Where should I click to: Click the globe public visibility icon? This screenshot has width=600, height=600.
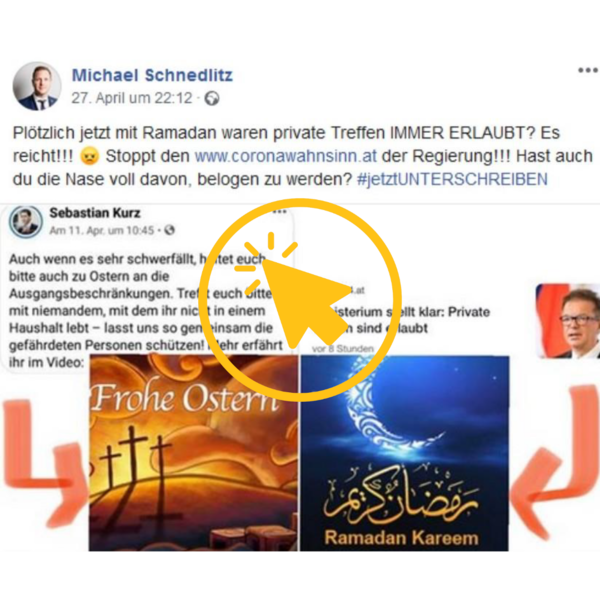pos(212,98)
